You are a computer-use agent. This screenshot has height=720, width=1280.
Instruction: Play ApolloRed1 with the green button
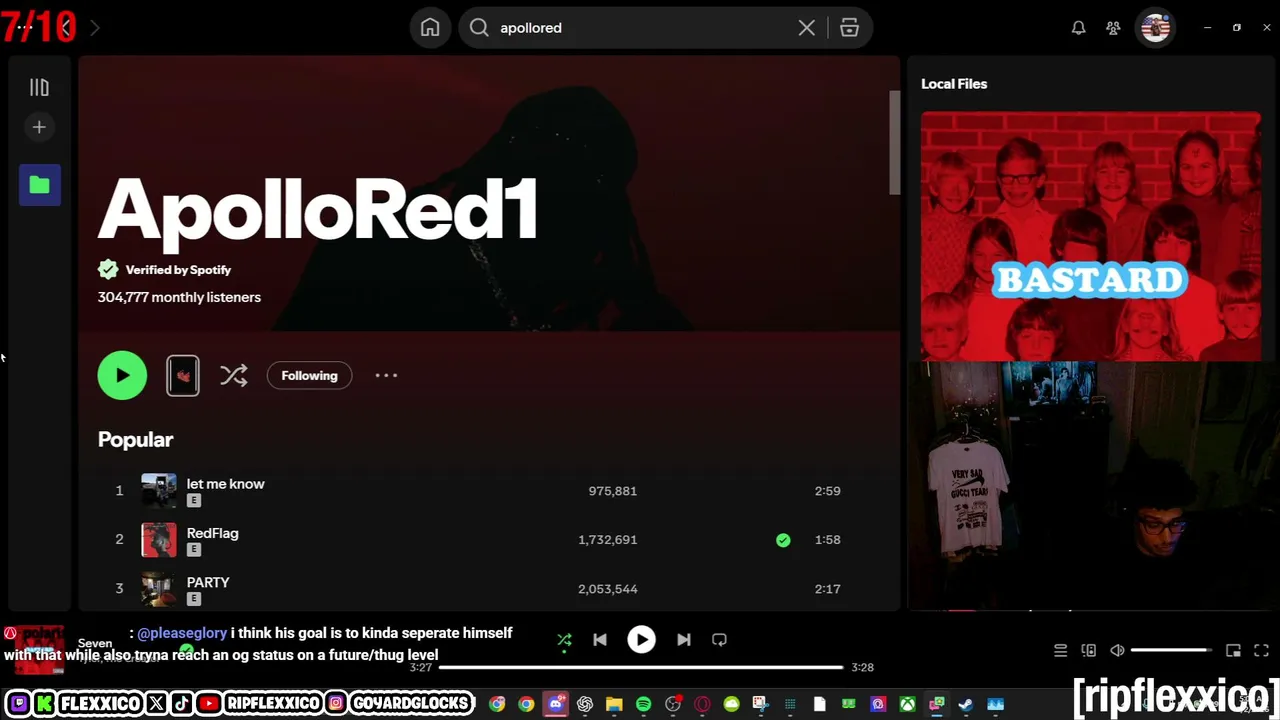122,376
